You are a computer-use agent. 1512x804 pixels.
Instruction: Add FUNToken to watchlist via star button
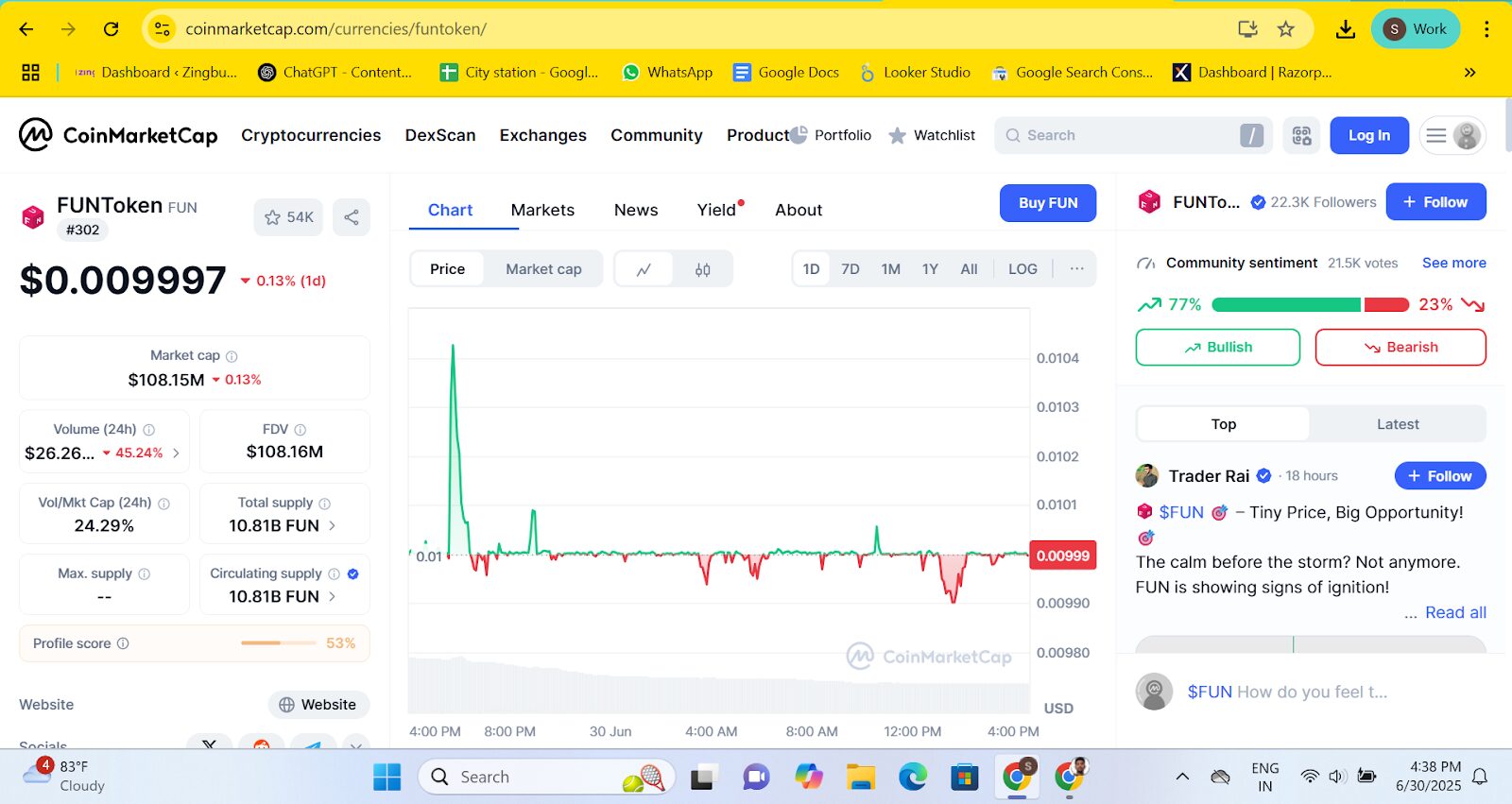coord(288,217)
